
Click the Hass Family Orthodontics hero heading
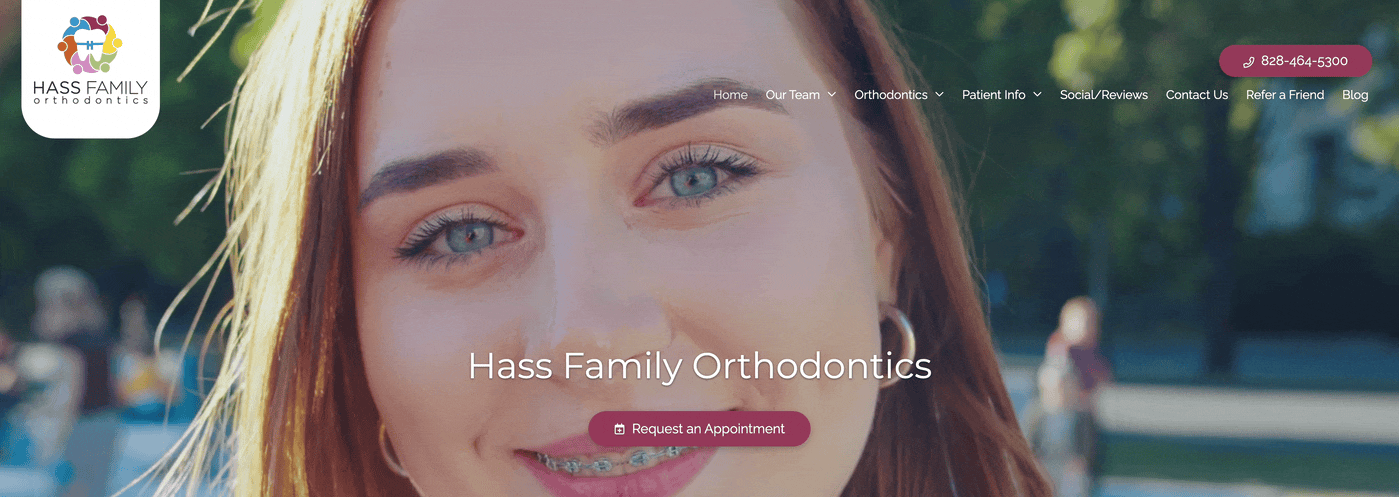click(x=700, y=366)
